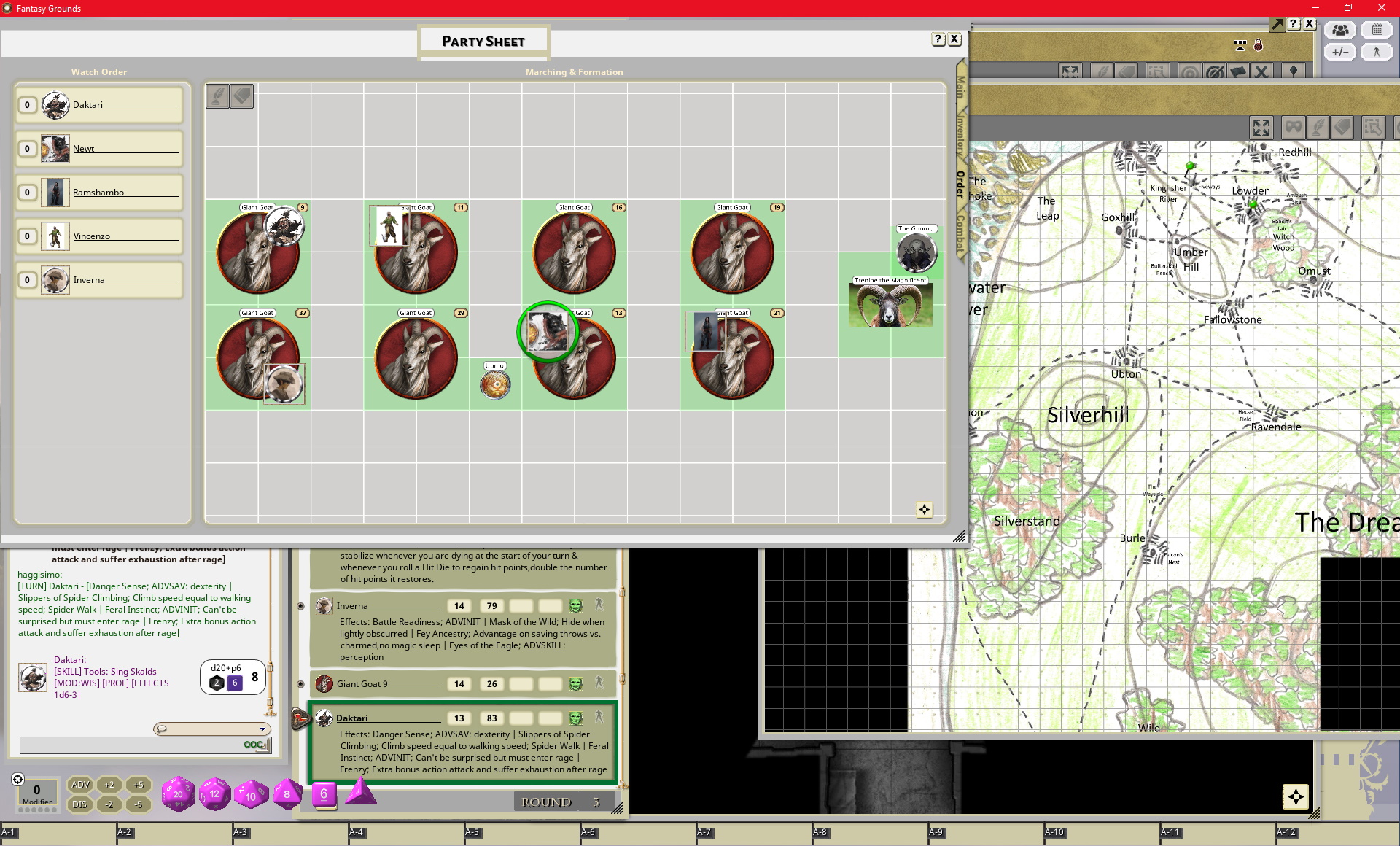Toggle the +5 modifier button
This screenshot has width=1400, height=846.
coord(139,785)
